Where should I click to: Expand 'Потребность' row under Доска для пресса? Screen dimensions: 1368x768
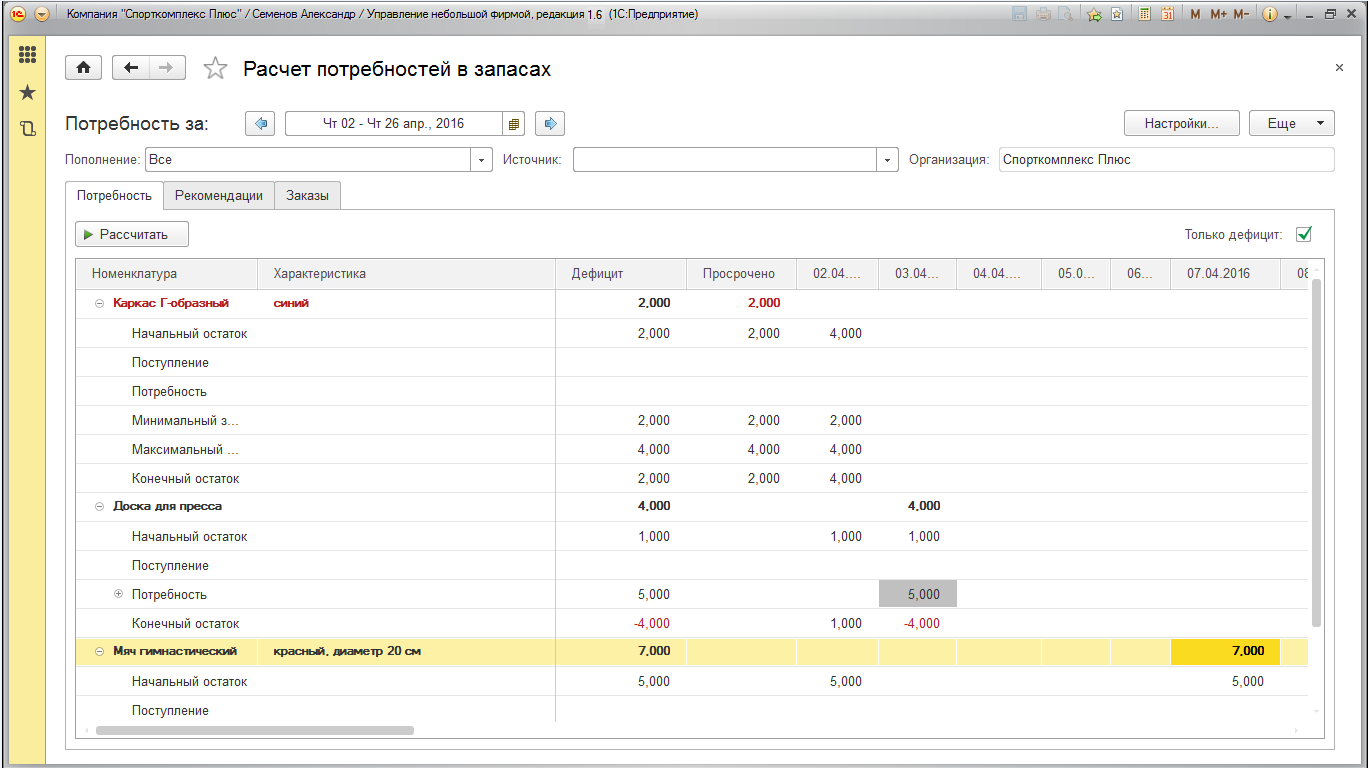(118, 594)
